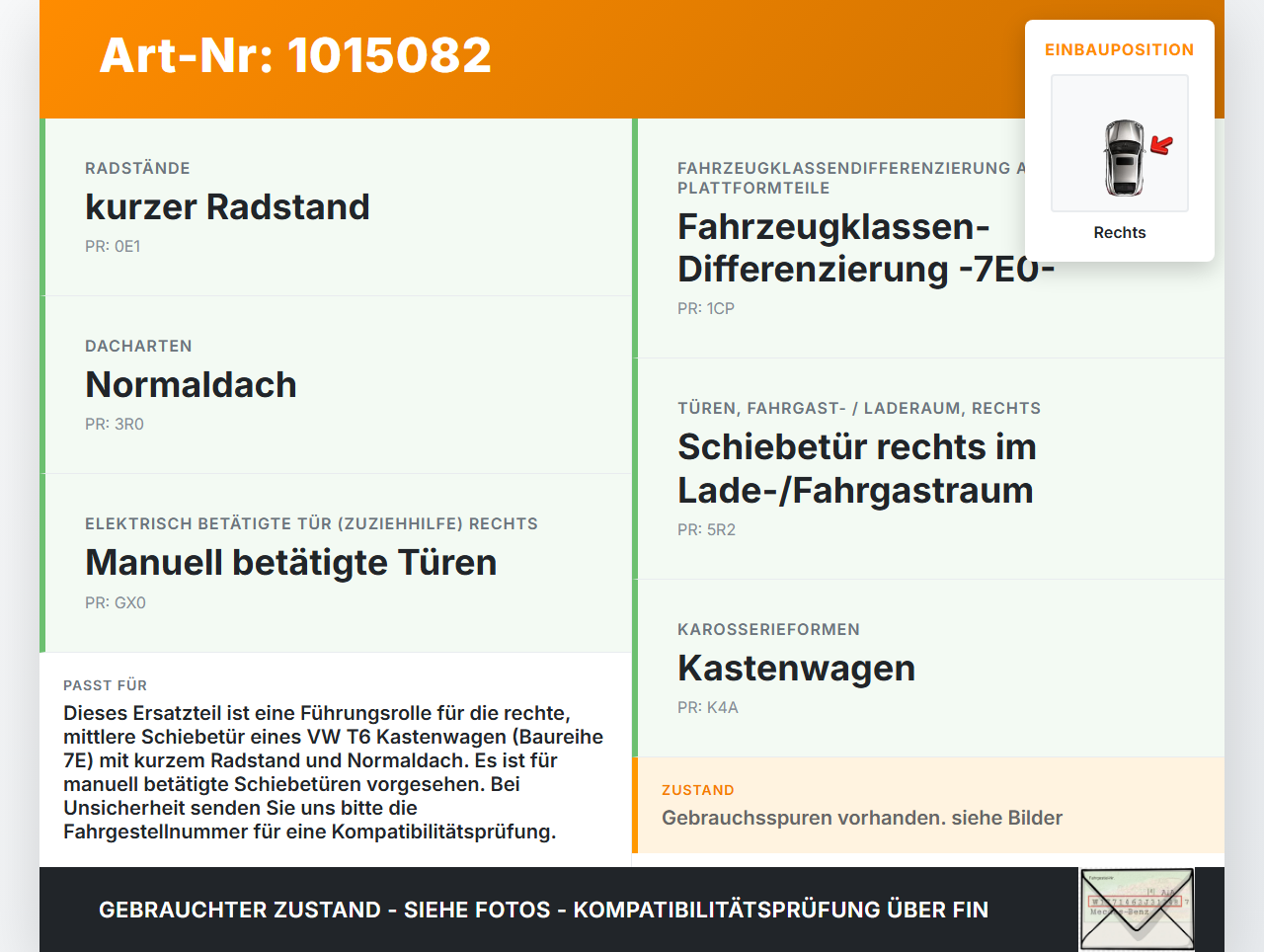Select Fahrzeugklassen-Differenzierung -7E0- value
The height and width of the screenshot is (952, 1264).
pos(866,247)
